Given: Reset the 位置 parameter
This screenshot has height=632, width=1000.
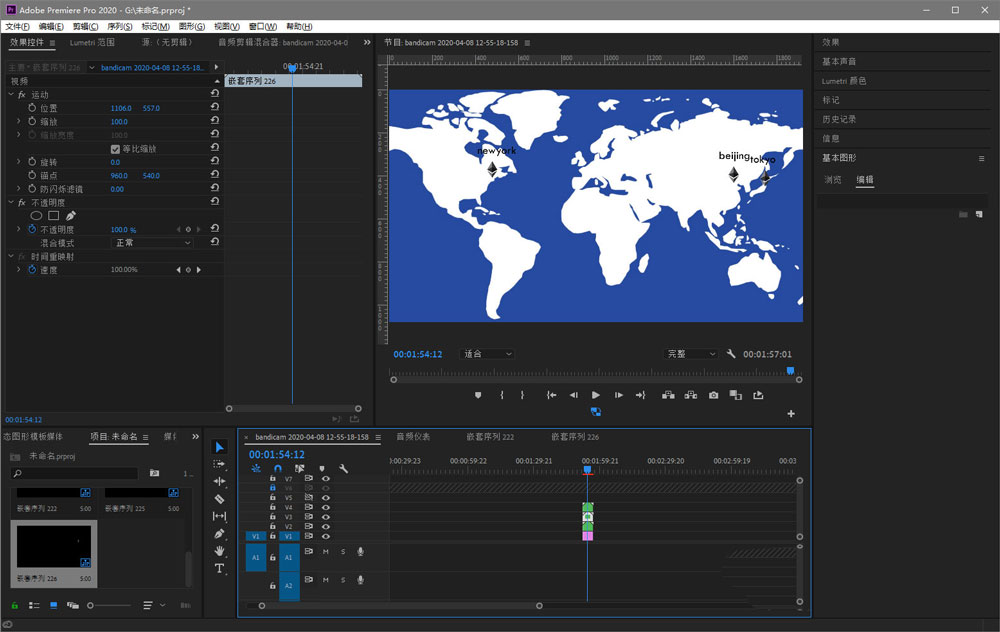Looking at the screenshot, I should point(215,108).
